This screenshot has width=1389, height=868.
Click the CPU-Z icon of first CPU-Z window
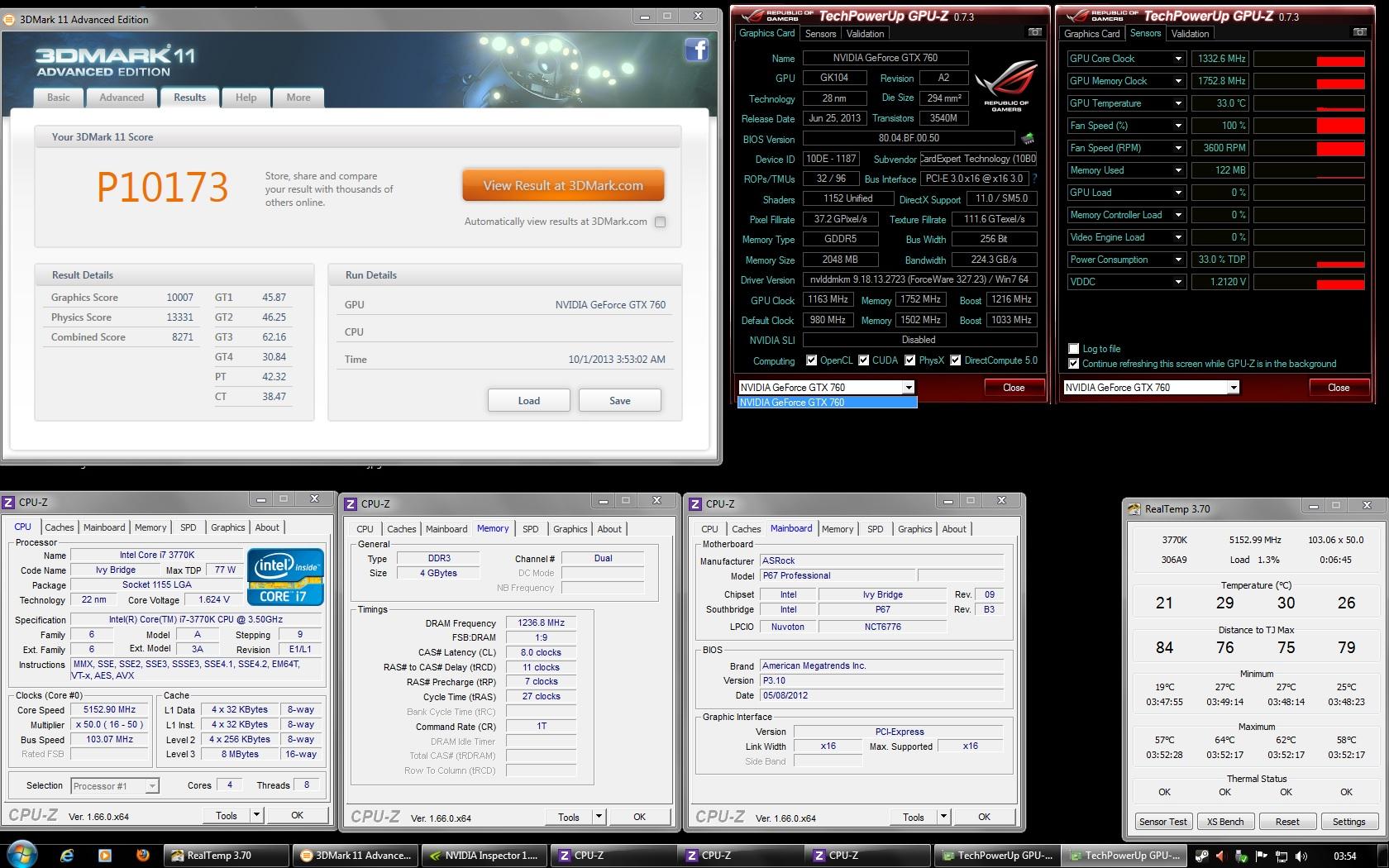click(x=9, y=502)
